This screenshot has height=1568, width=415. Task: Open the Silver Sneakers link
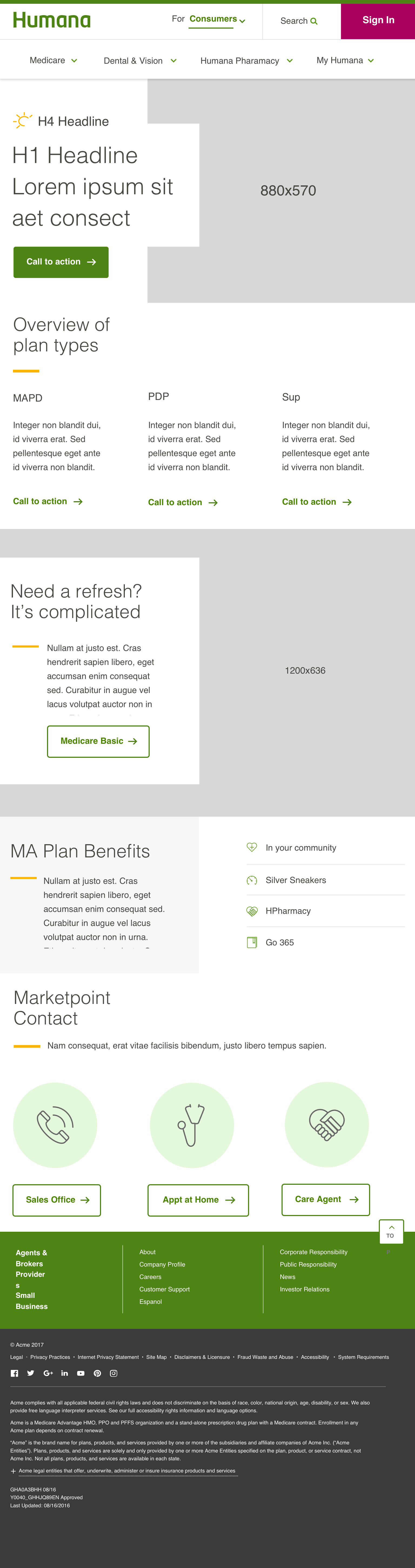(296, 880)
